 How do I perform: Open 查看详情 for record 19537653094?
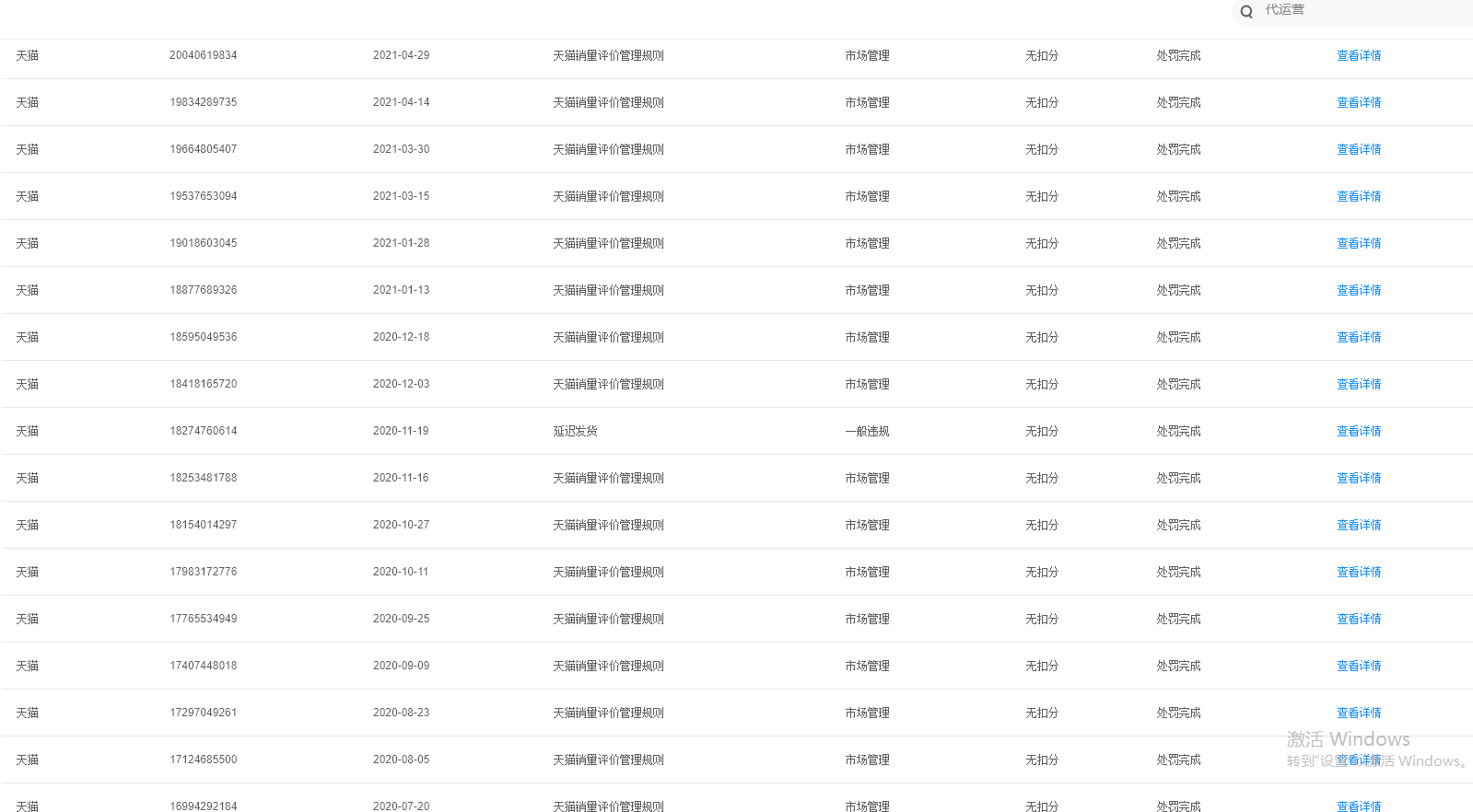click(1359, 196)
